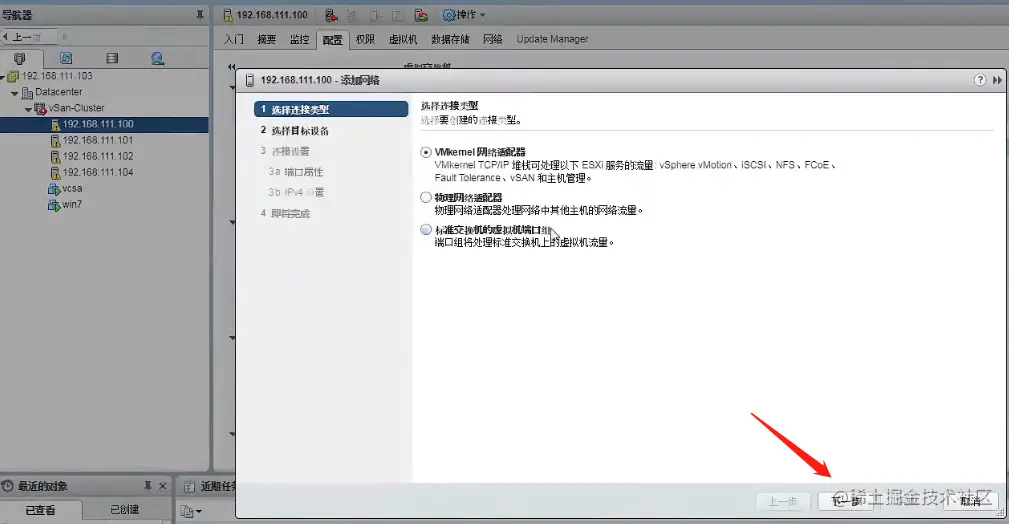Select 物理网络适配器 radio option
1009x524 pixels.
425,198
